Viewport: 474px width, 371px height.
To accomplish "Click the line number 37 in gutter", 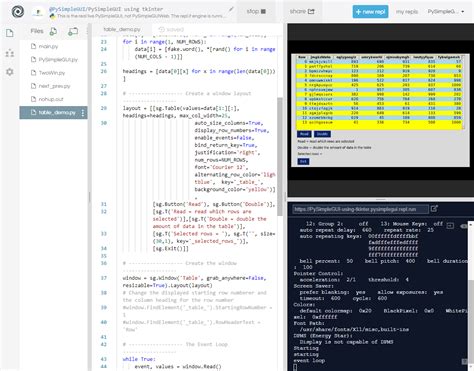I will click(x=104, y=278).
